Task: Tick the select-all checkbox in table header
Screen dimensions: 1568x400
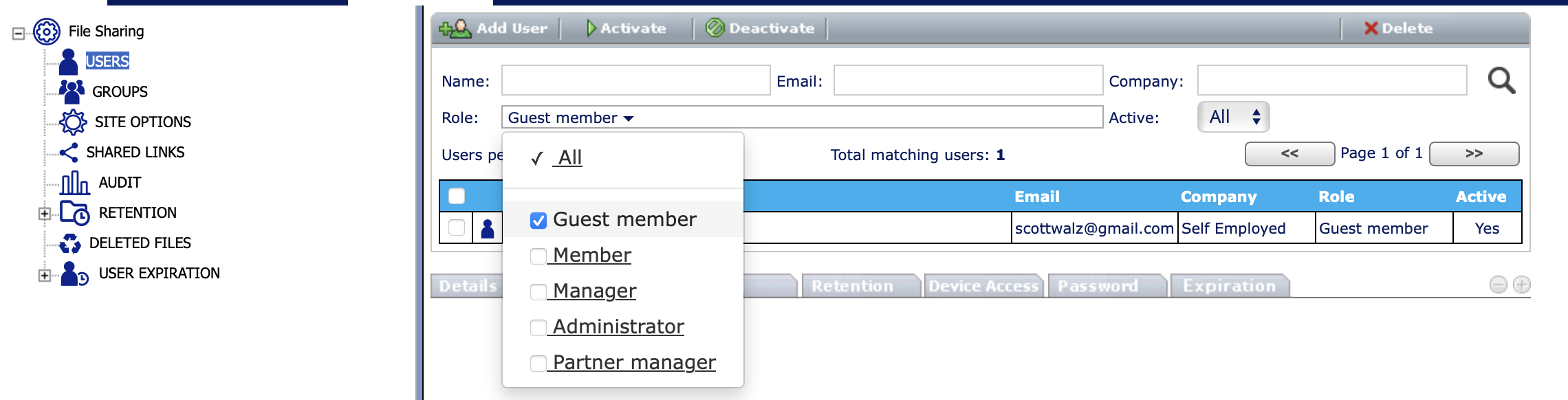Action: coord(457,197)
